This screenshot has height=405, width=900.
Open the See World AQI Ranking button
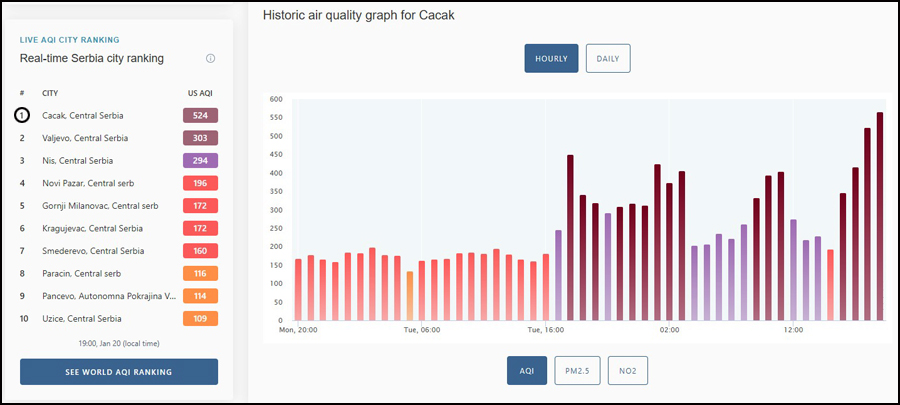tap(119, 372)
